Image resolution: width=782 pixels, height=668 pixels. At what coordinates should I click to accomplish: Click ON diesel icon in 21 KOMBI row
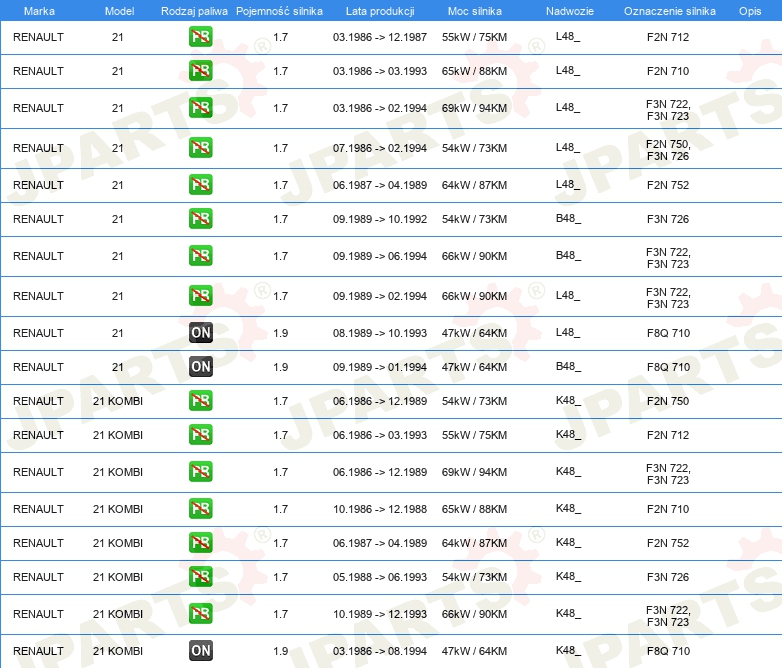pyautogui.click(x=200, y=651)
